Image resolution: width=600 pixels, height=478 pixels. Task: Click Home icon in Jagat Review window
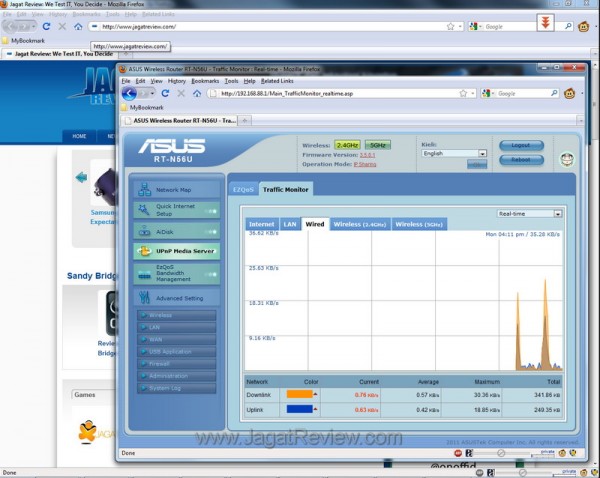78,26
